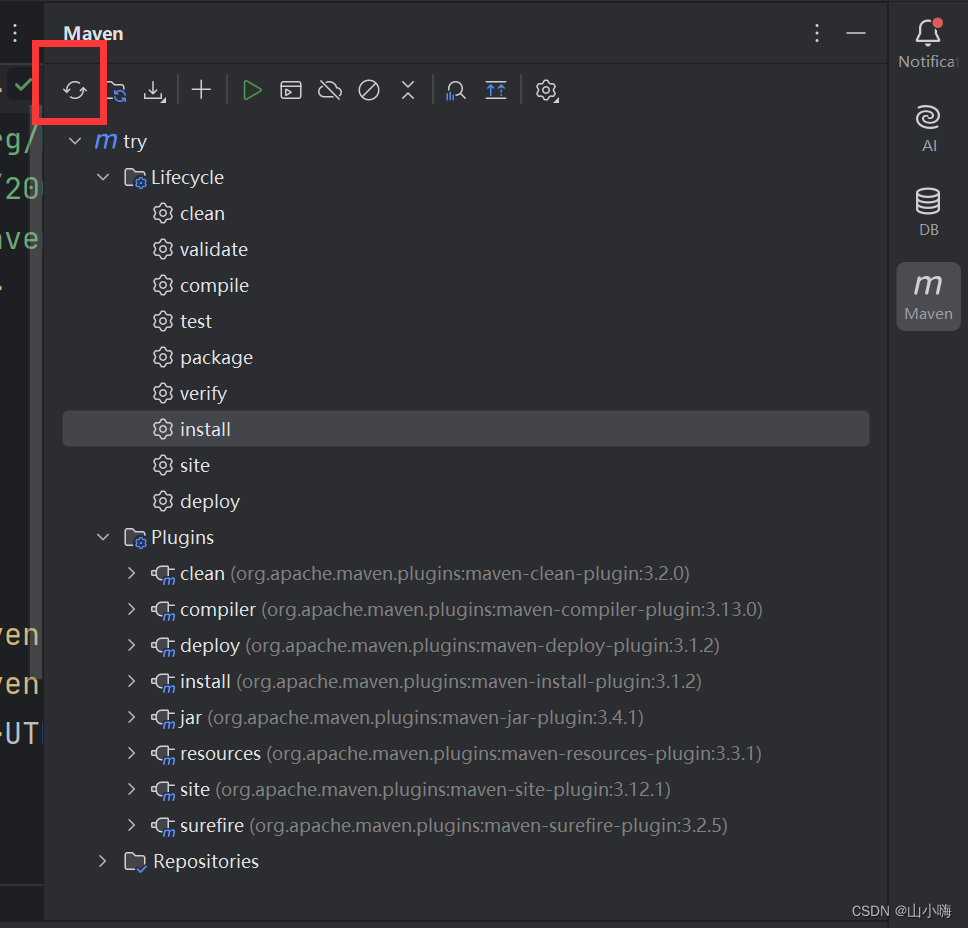Expand the Repositories folder
This screenshot has width=968, height=928.
[x=103, y=861]
